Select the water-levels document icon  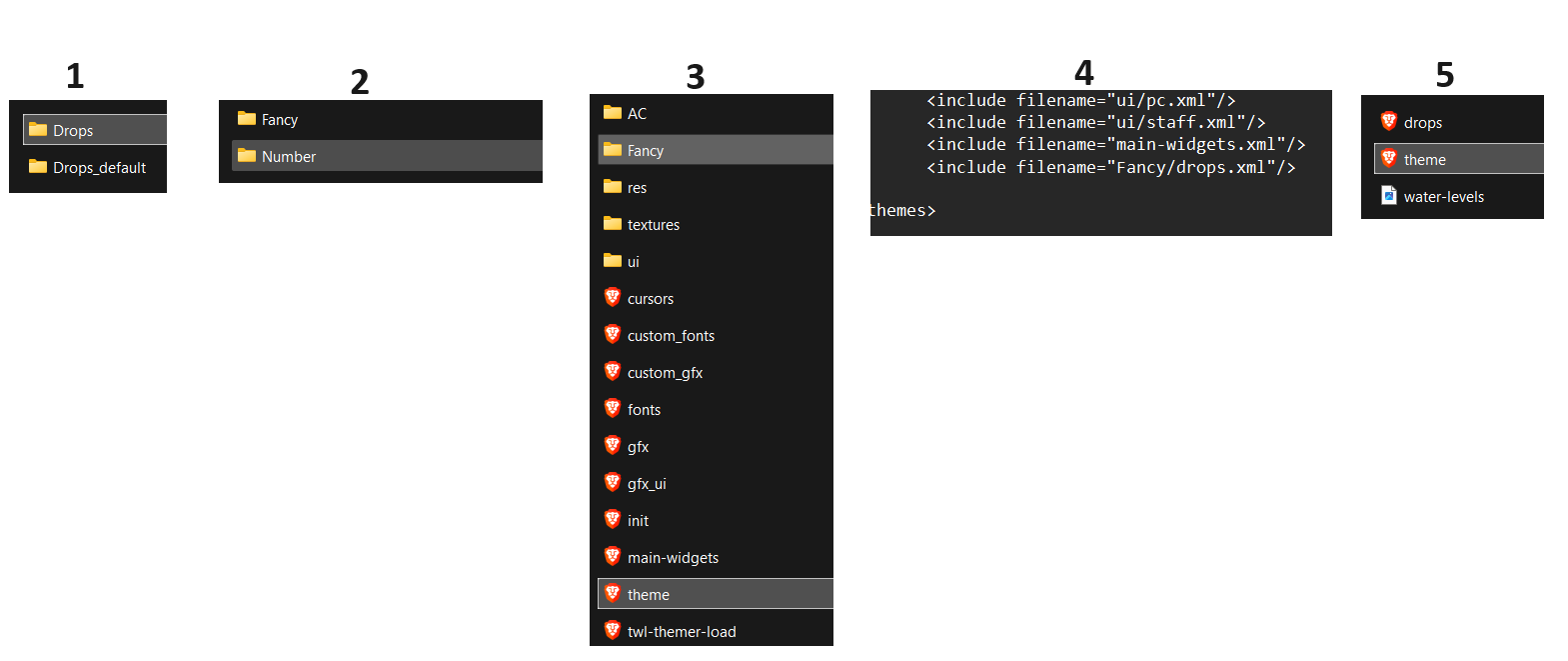pos(1389,195)
